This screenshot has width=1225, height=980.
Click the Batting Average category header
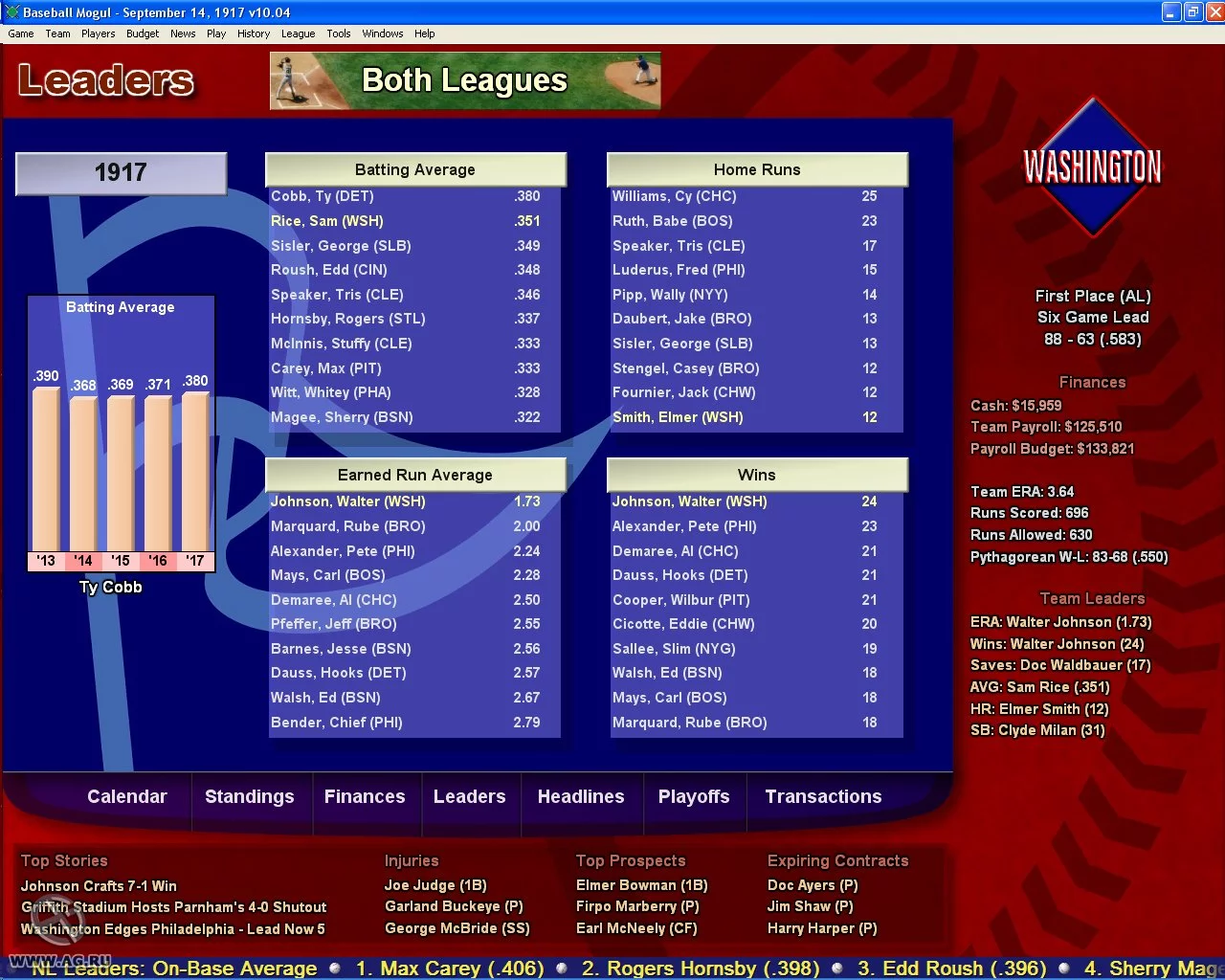(x=415, y=169)
